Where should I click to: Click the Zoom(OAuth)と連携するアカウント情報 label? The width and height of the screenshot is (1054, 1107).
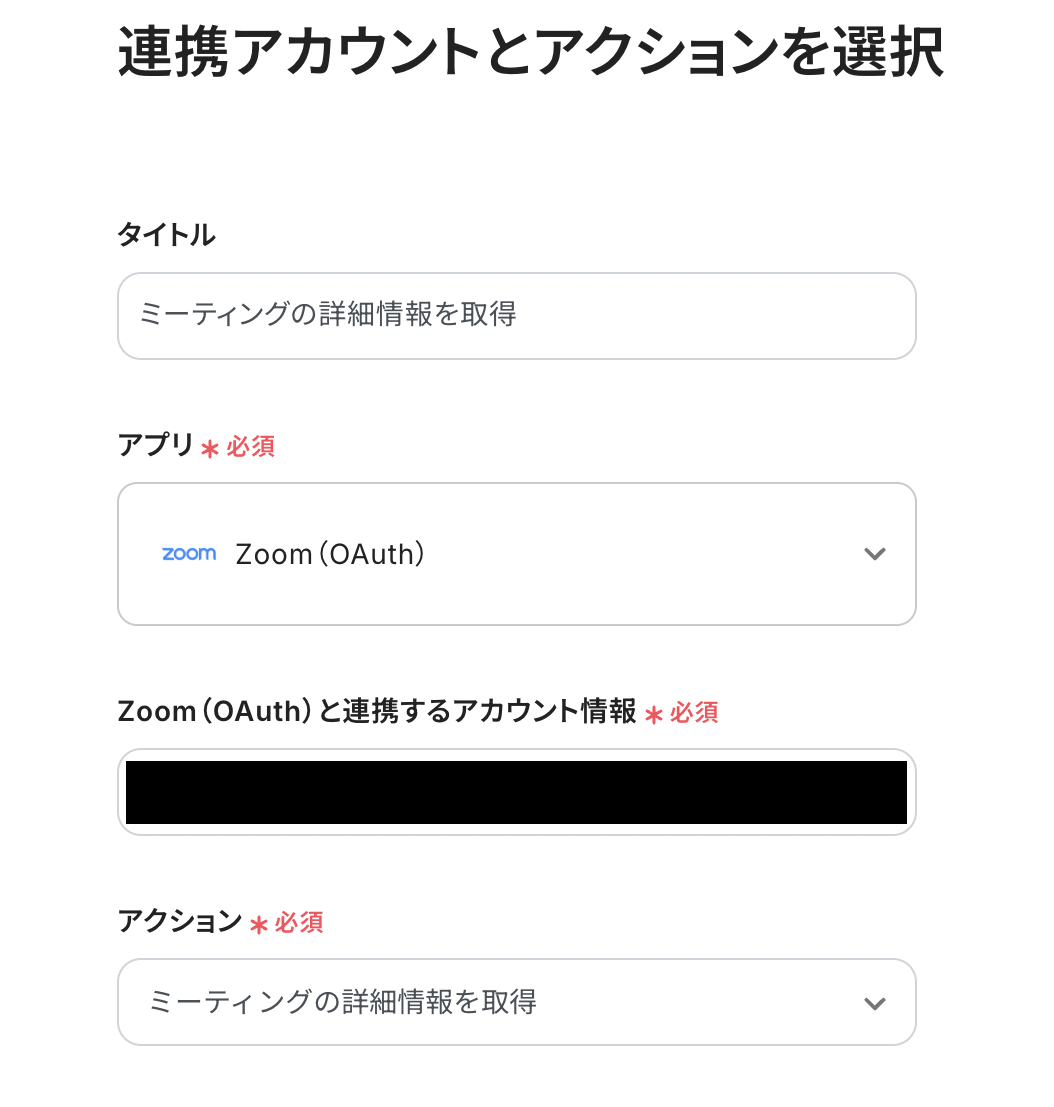(x=377, y=711)
